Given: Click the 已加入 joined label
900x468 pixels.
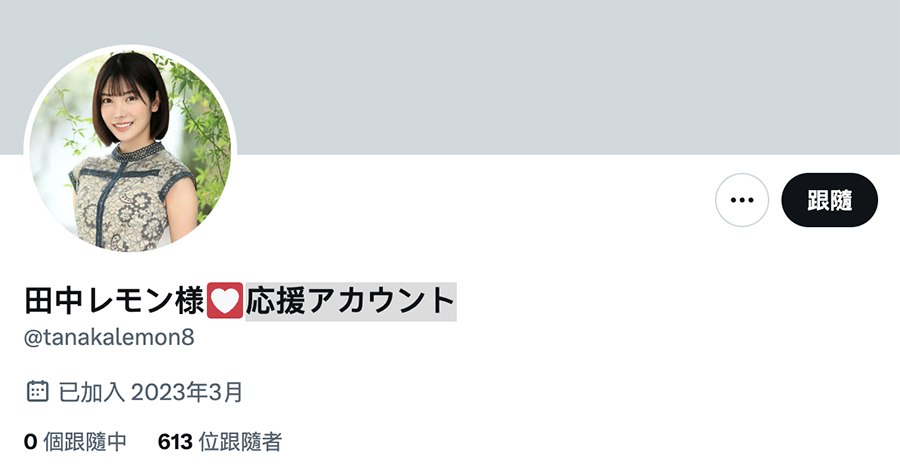Looking at the screenshot, I should [x=92, y=392].
